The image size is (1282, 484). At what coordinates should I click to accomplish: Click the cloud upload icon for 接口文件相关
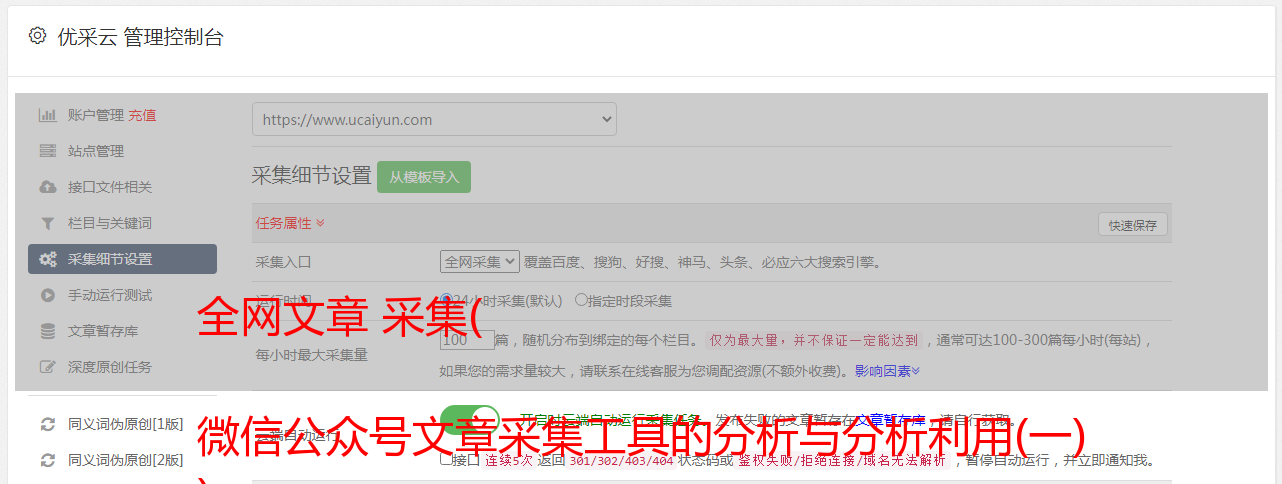coord(47,187)
